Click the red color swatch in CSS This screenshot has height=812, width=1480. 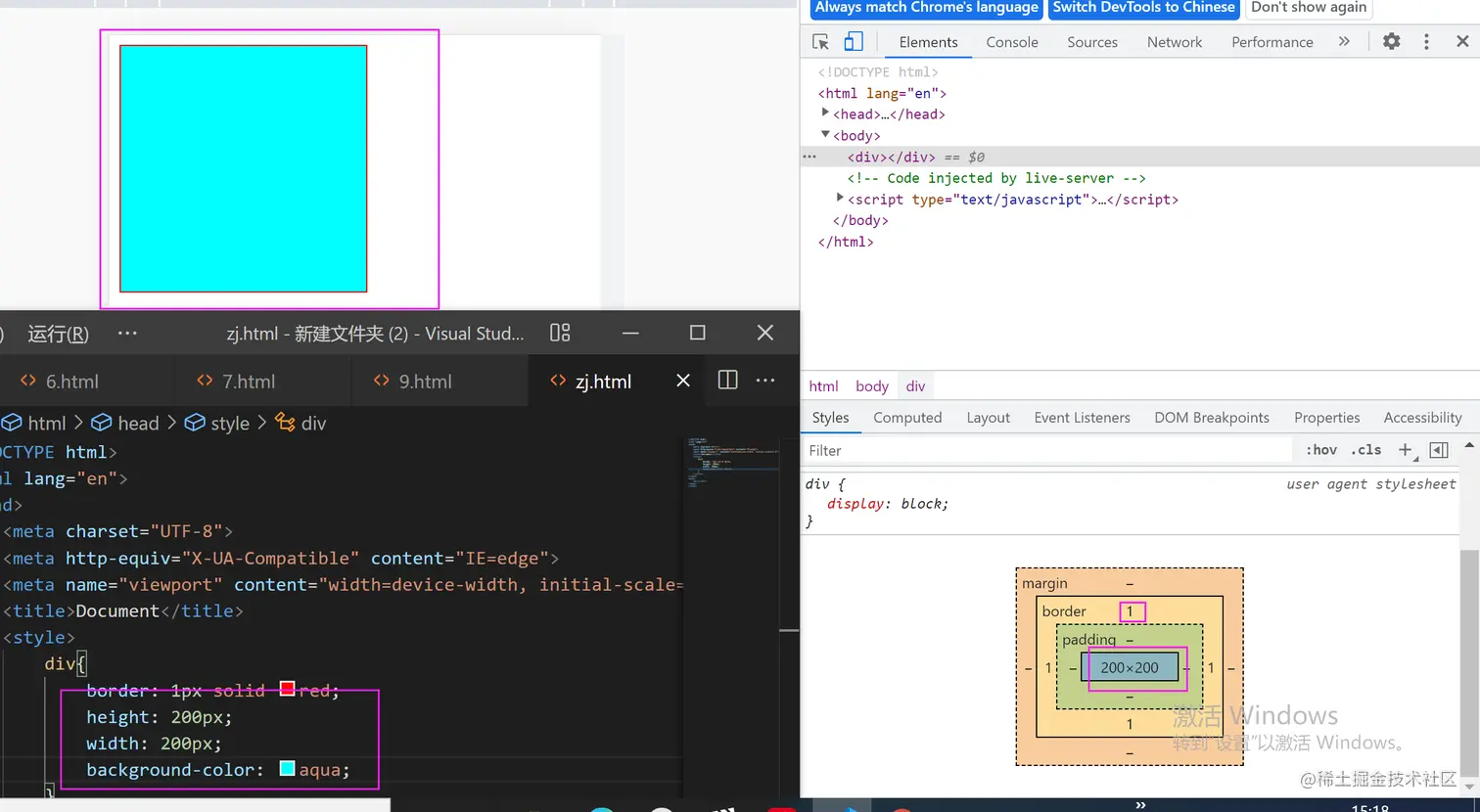click(x=287, y=689)
